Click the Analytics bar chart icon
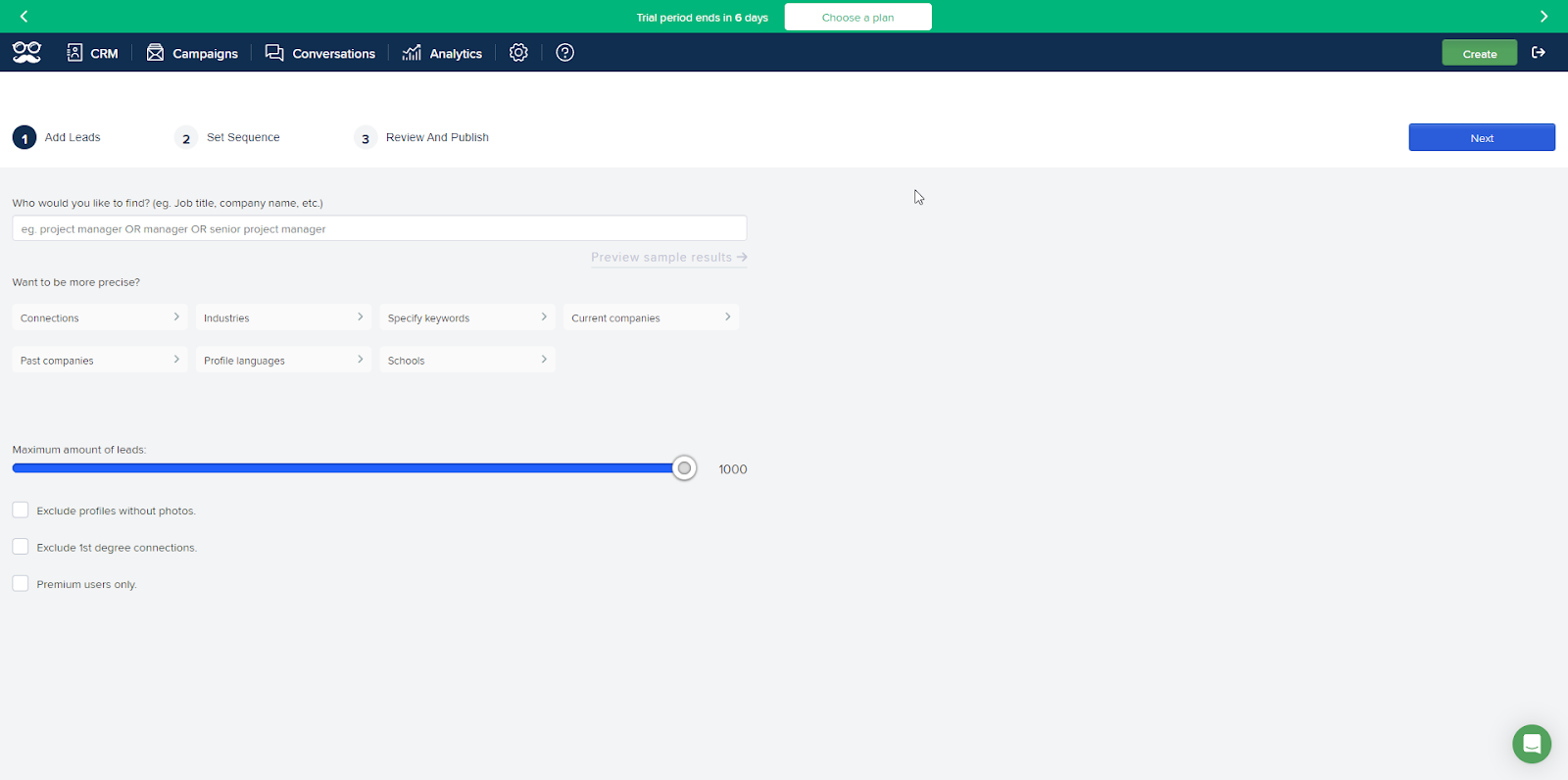Viewport: 1568px width, 780px height. [x=412, y=53]
